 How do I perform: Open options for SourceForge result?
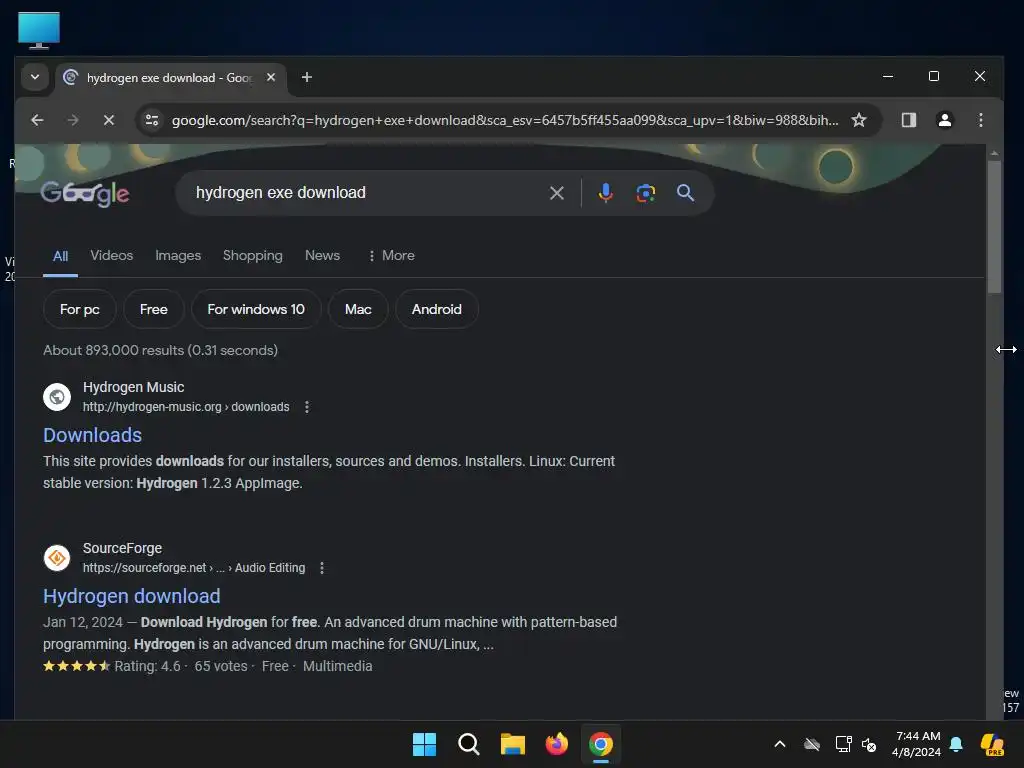[x=322, y=568]
